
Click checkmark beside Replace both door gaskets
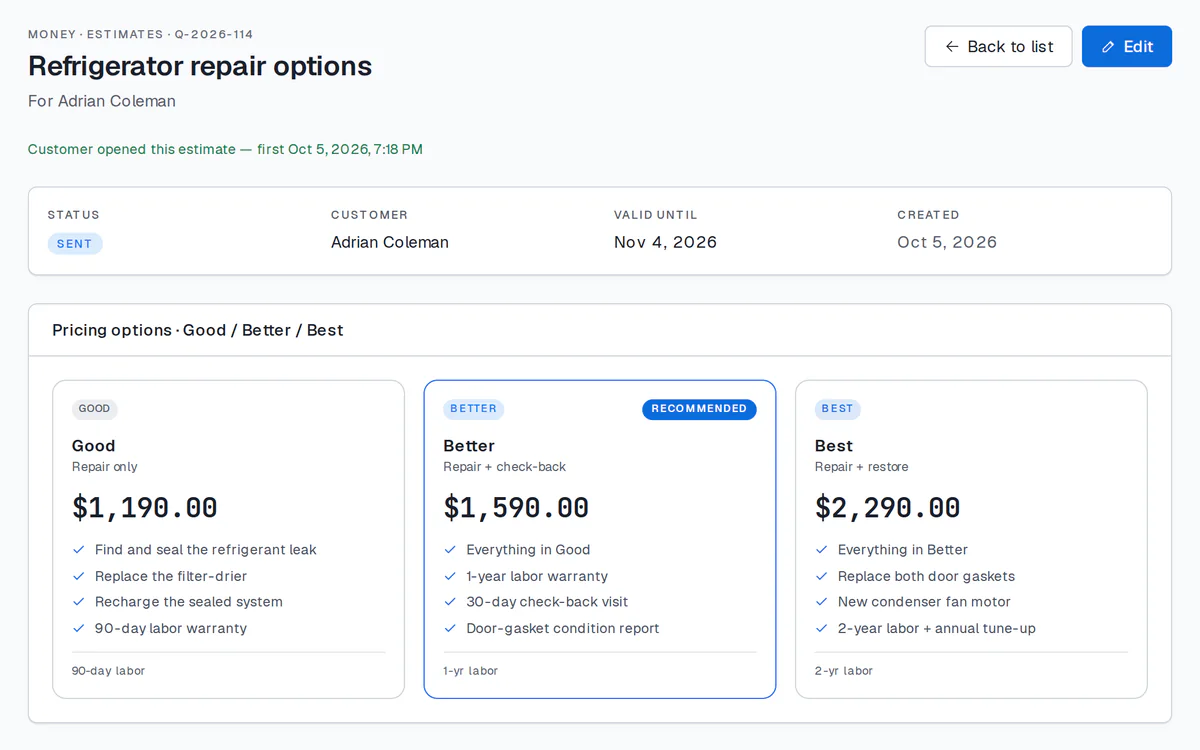[822, 576]
